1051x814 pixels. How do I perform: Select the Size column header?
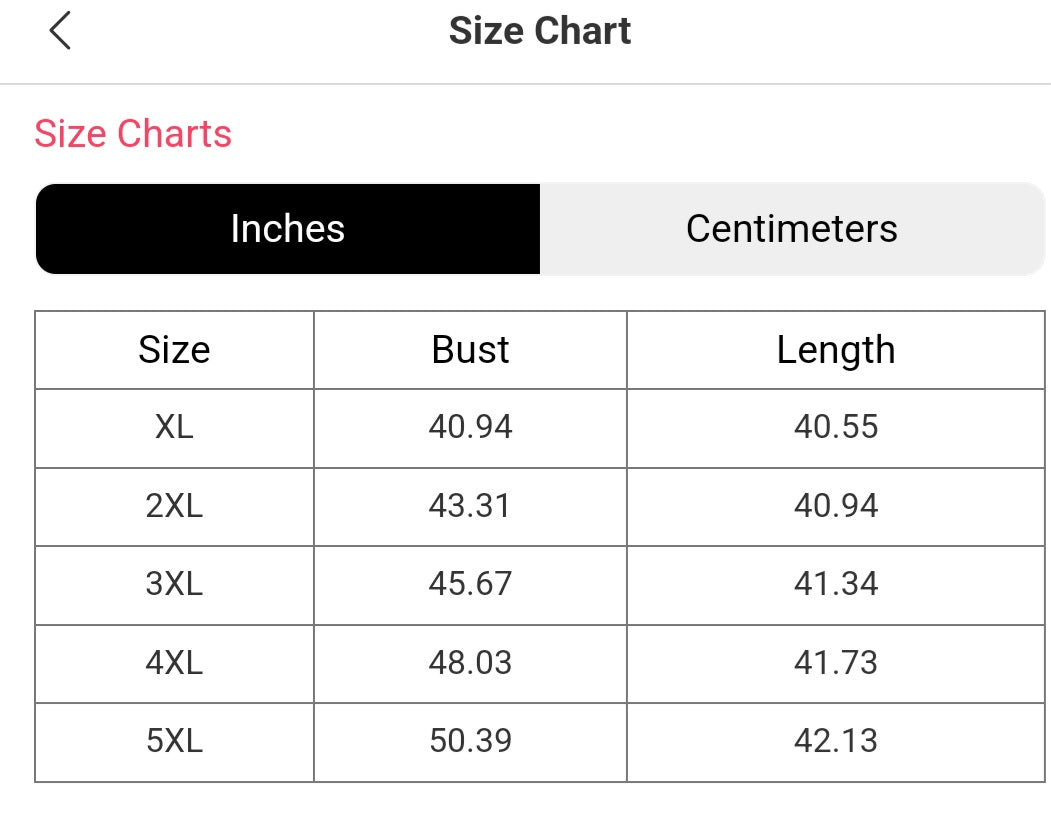pos(174,350)
